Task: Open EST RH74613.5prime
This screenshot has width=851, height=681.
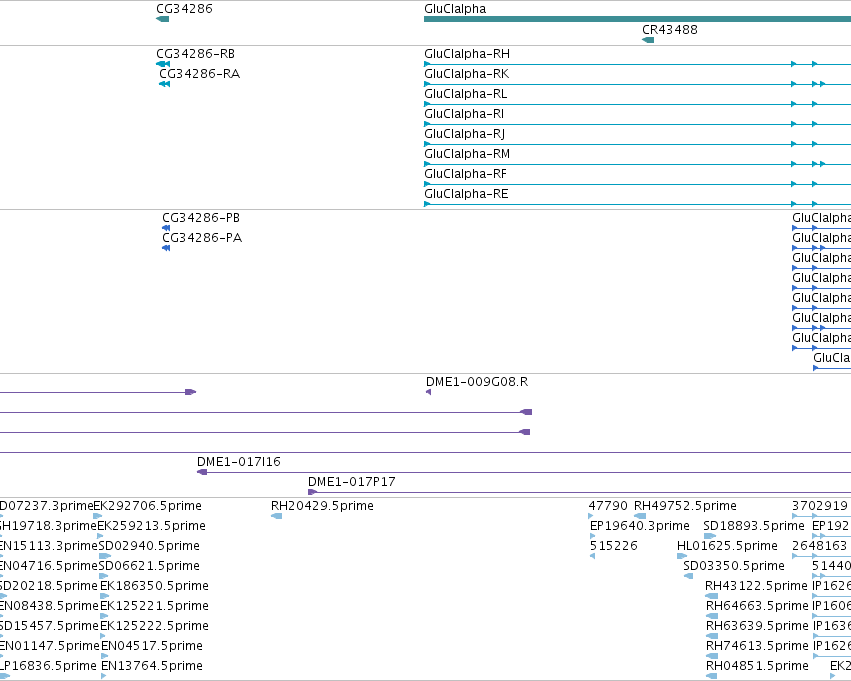Action: pos(757,646)
